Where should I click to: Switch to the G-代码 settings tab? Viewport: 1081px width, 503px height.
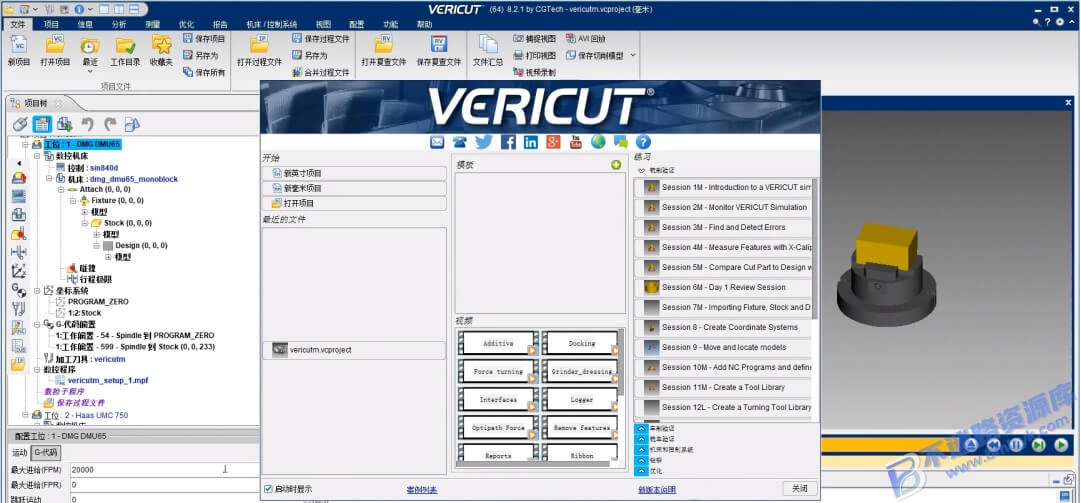point(46,453)
